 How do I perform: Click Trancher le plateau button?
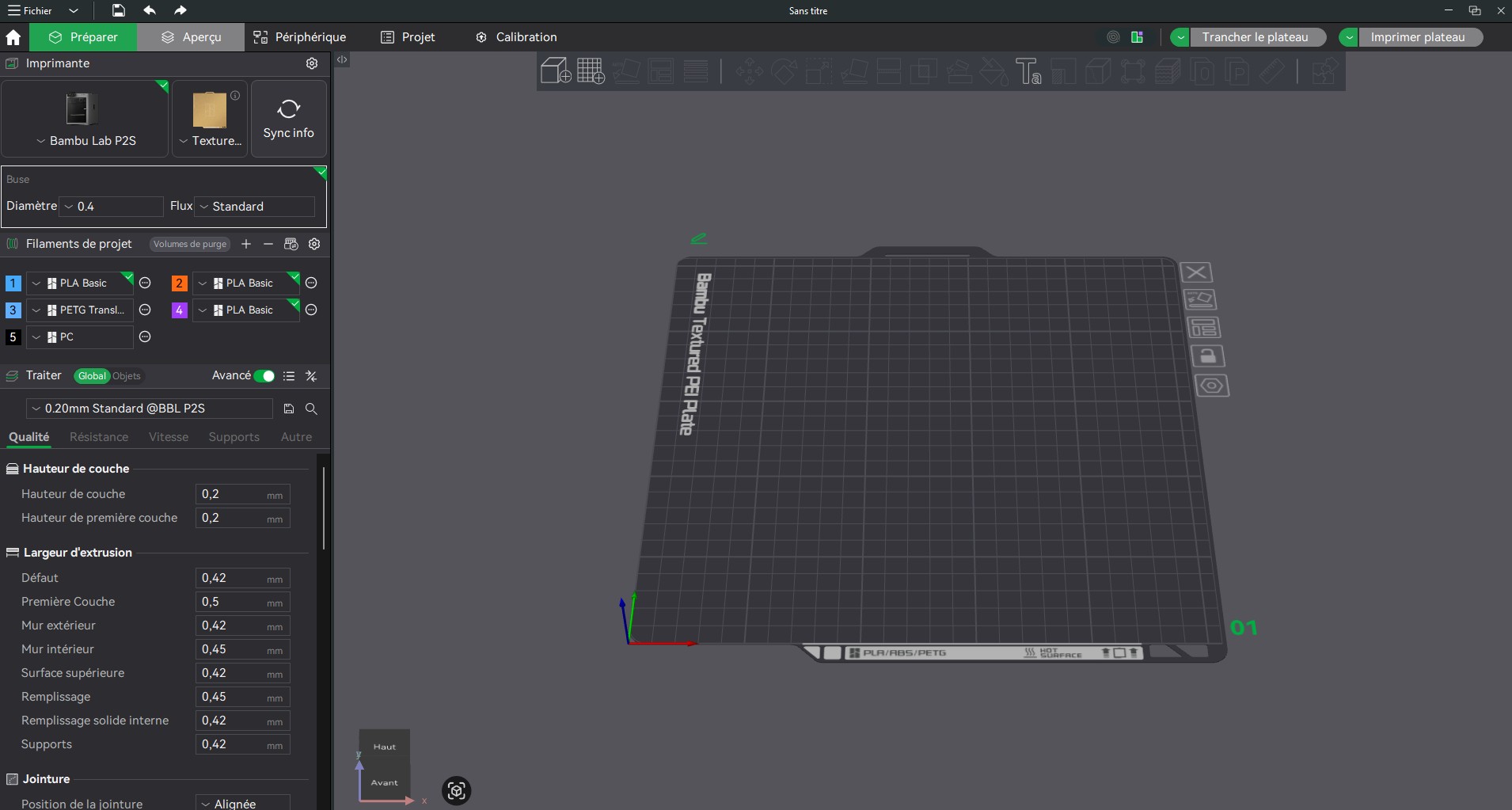click(1255, 37)
